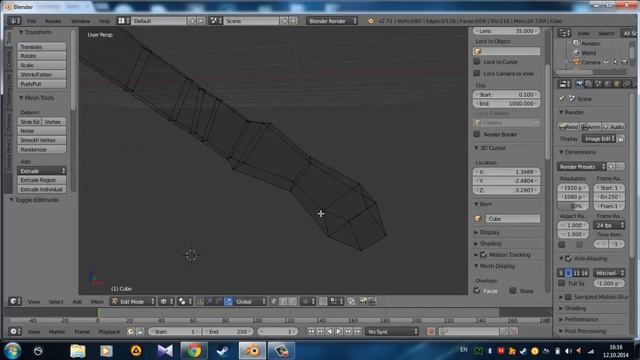Enable Lock to Cursor checkbox

pyautogui.click(x=477, y=62)
